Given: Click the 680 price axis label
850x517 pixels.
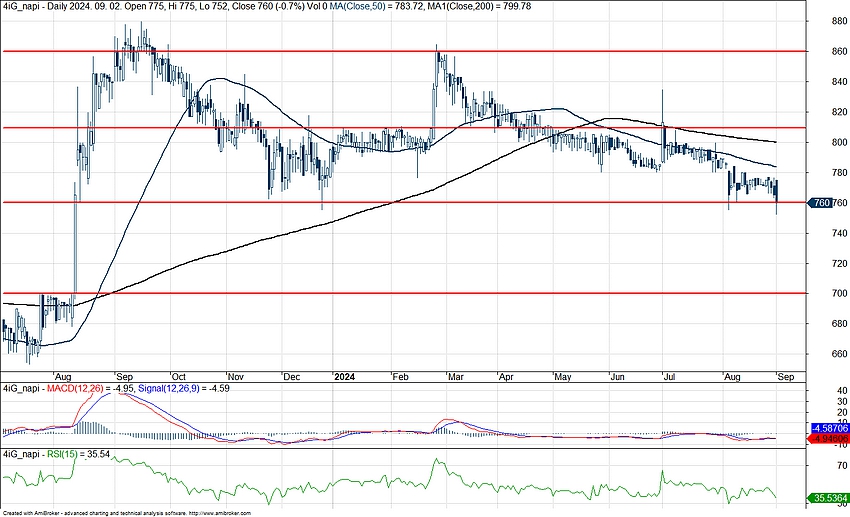Looking at the screenshot, I should point(839,324).
